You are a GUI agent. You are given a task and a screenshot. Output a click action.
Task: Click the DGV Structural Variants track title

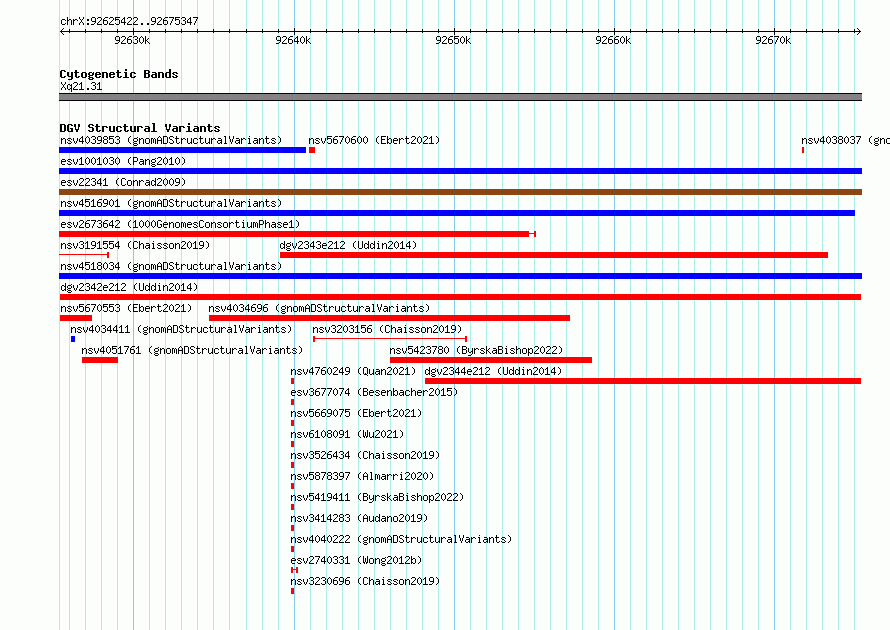(140, 128)
